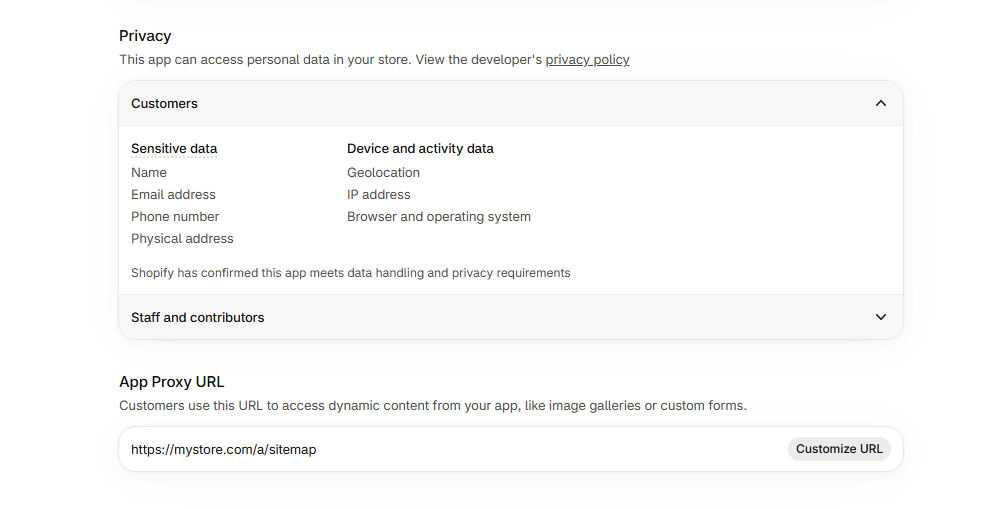Click the Name data item
The width and height of the screenshot is (984, 509).
[149, 173]
